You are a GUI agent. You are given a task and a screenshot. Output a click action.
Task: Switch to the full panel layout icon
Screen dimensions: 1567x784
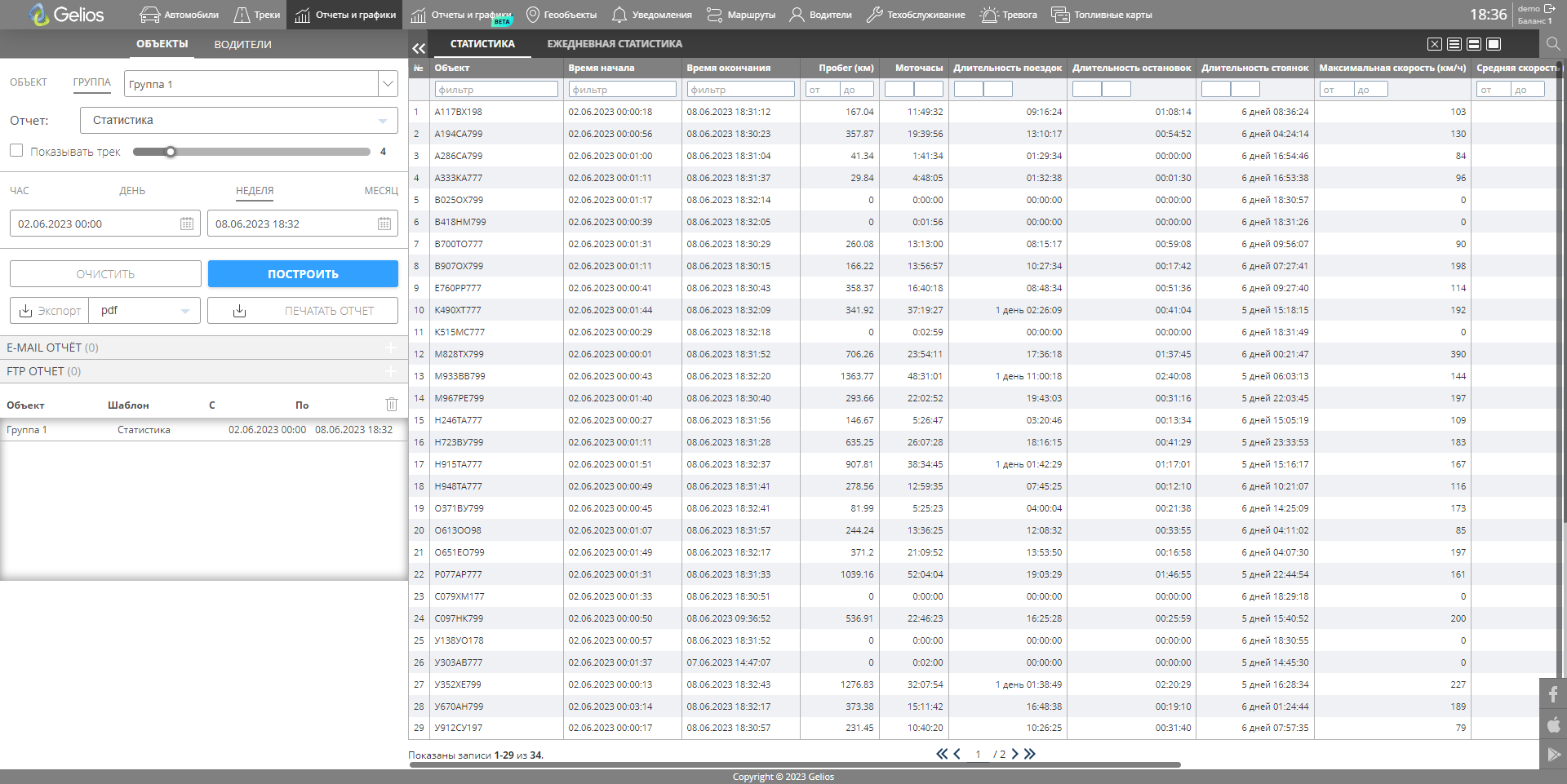[1494, 44]
